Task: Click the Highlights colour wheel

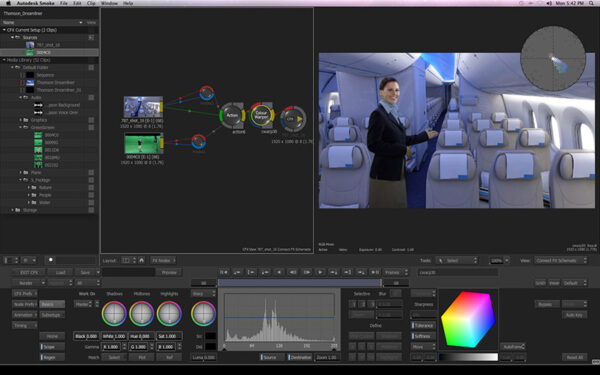Action: tap(169, 313)
